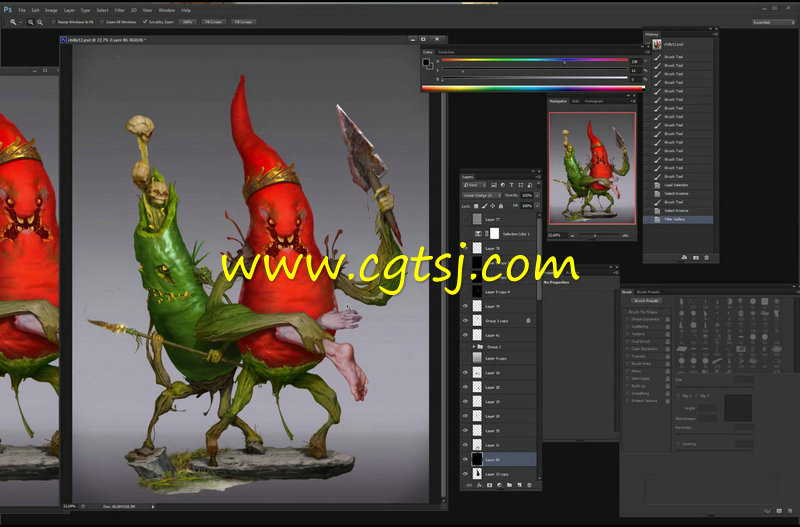Switch to the Swatches tab

tap(446, 52)
